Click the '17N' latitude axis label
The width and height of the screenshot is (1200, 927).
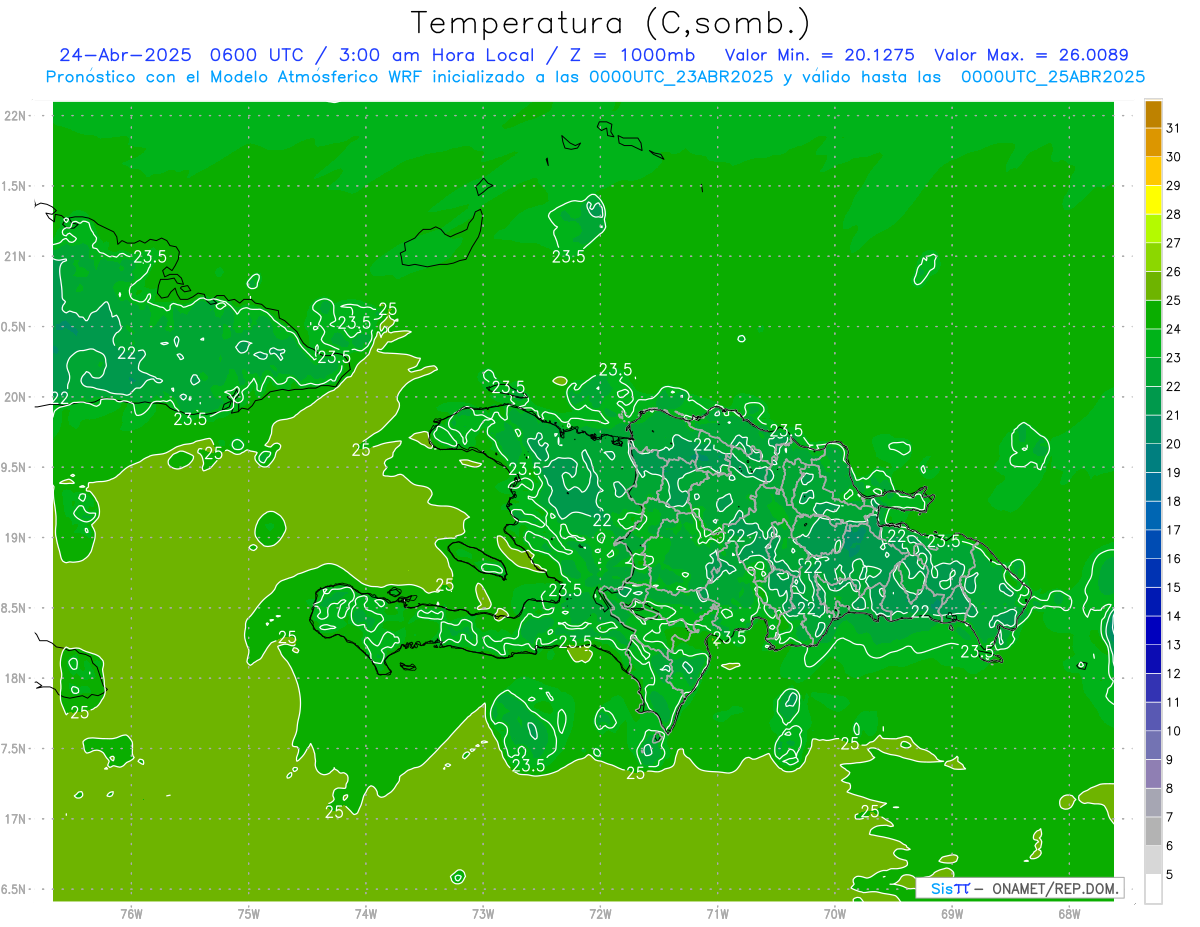coord(15,819)
